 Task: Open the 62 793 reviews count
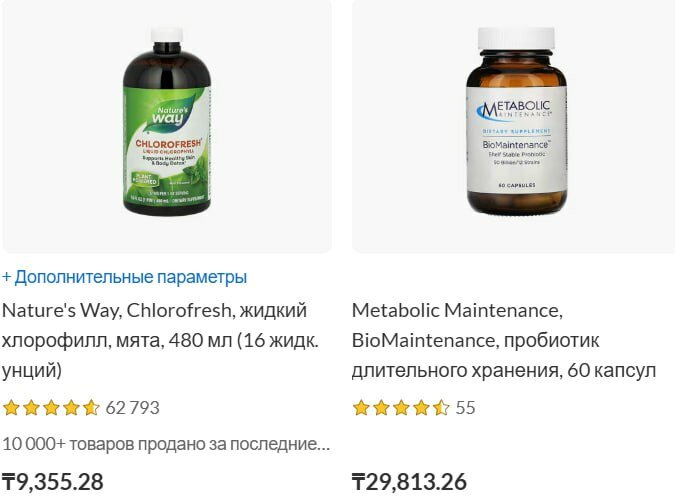tap(133, 408)
